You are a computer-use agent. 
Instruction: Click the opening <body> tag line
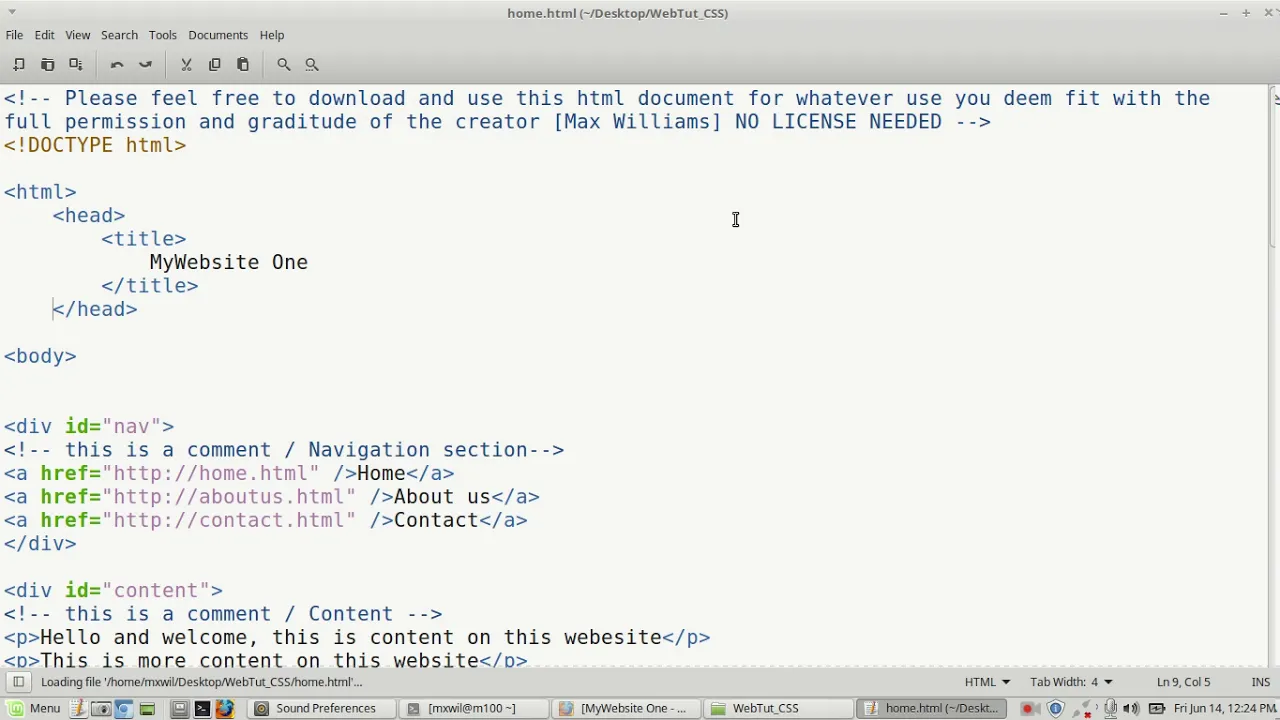click(40, 356)
